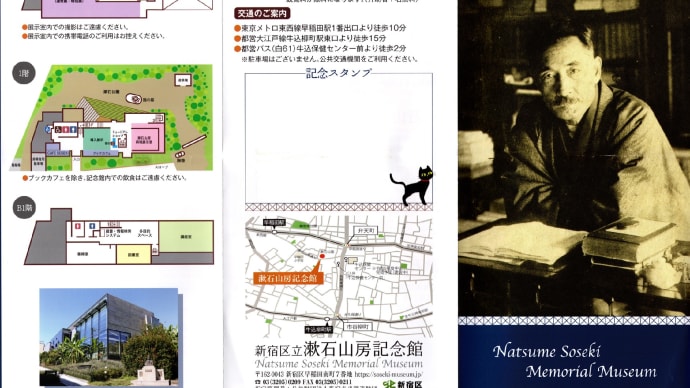Screen dimensions: 690x388
Task: Select the pink 漱石山房 recreated exhibition room
Action: click(x=148, y=138)
